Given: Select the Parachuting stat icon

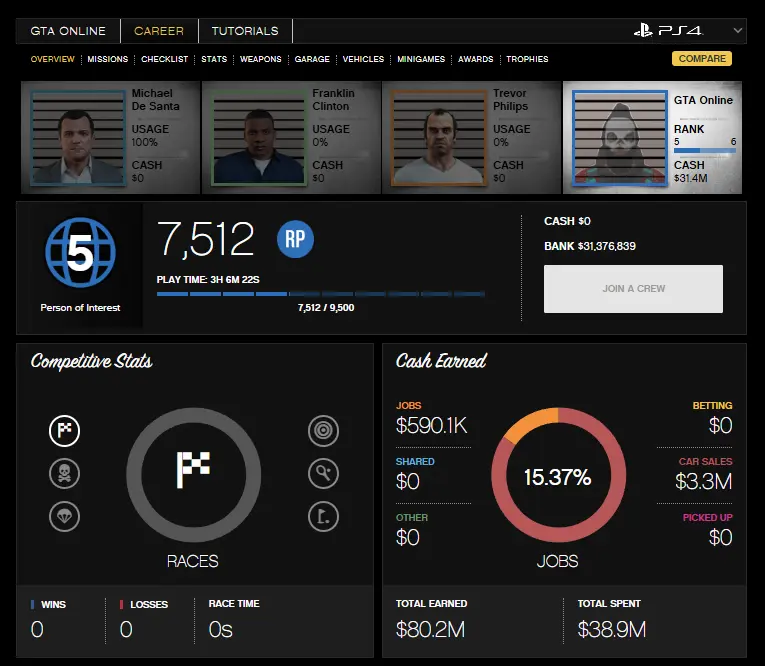Looking at the screenshot, I should pyautogui.click(x=64, y=516).
